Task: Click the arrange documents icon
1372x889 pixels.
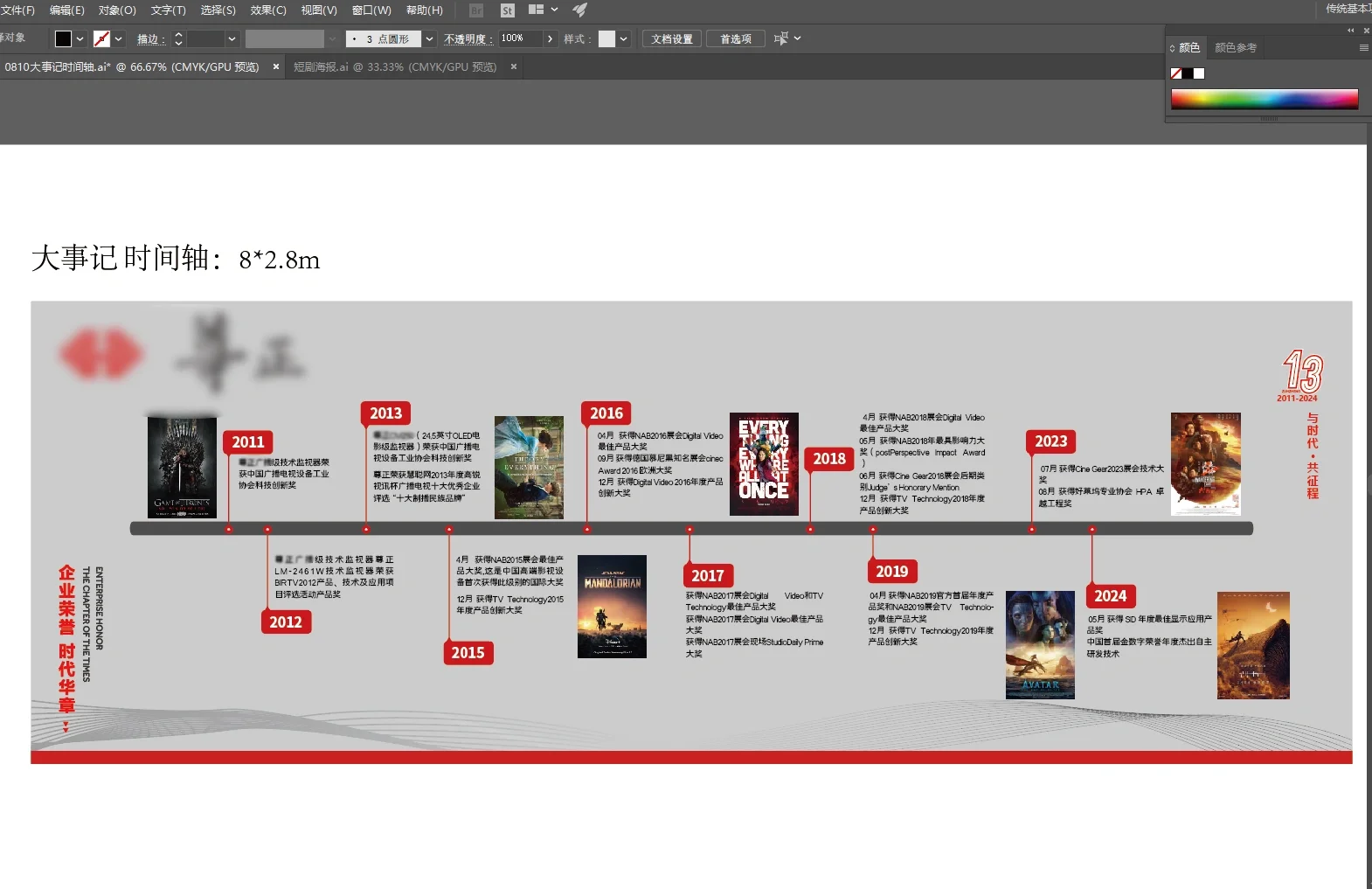Action: click(537, 10)
